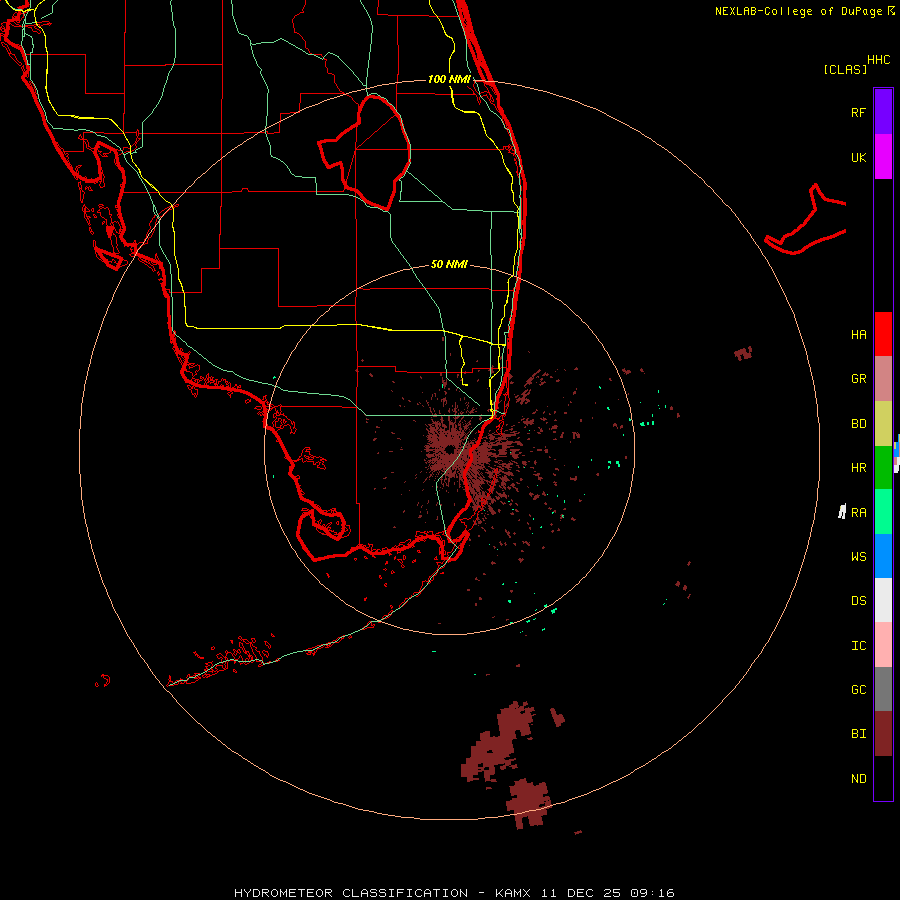
Task: Click the HR green legend color block
Action: point(883,467)
